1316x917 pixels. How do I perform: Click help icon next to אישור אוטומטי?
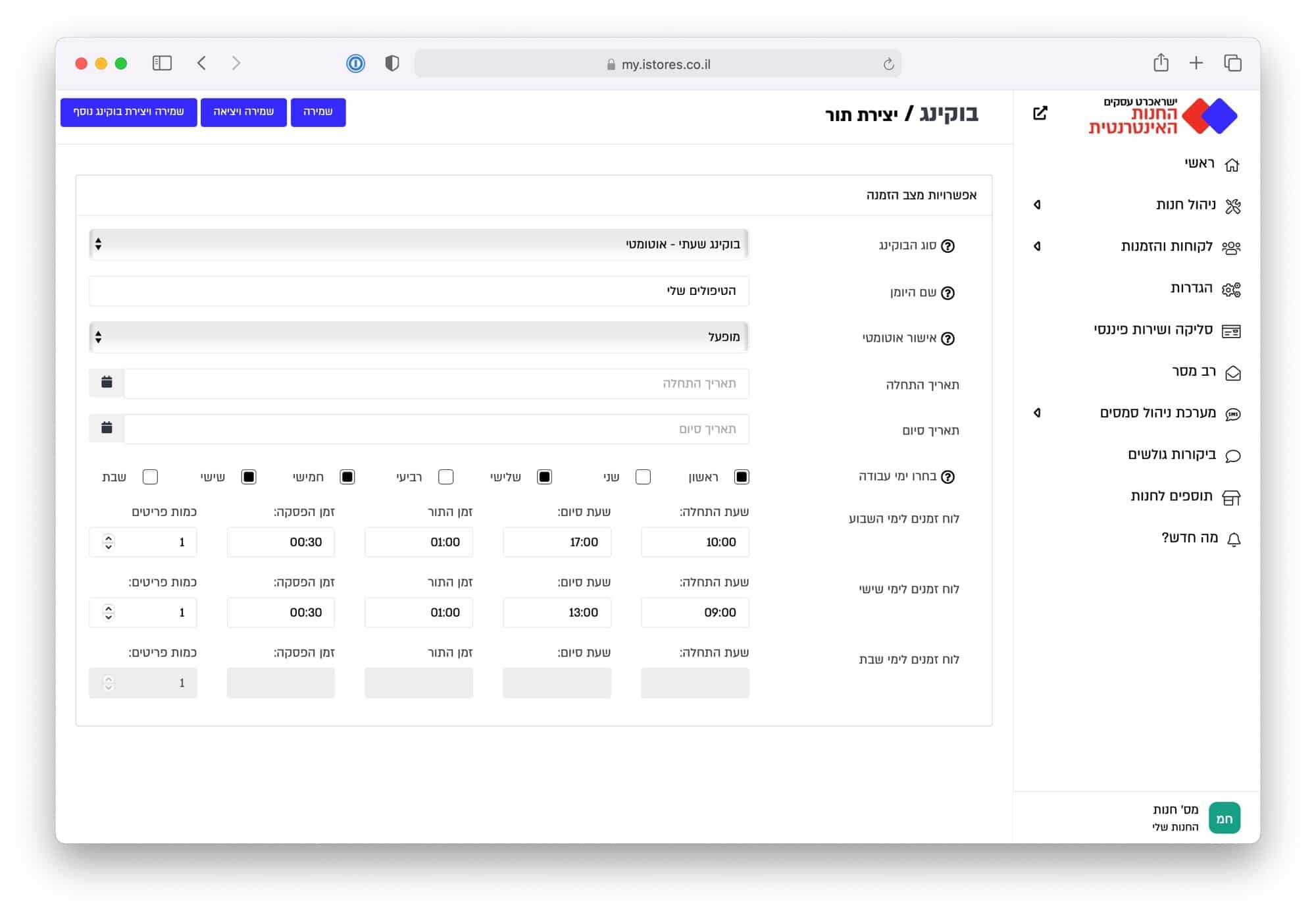tap(948, 338)
